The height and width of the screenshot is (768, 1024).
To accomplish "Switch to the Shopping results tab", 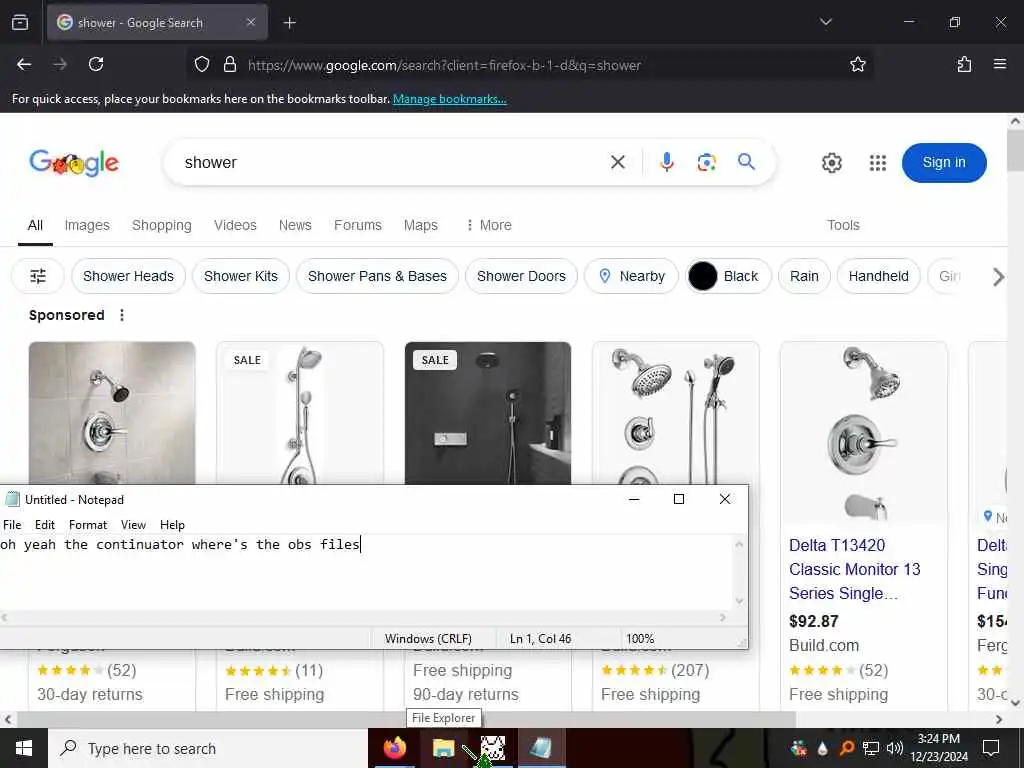I will (161, 225).
